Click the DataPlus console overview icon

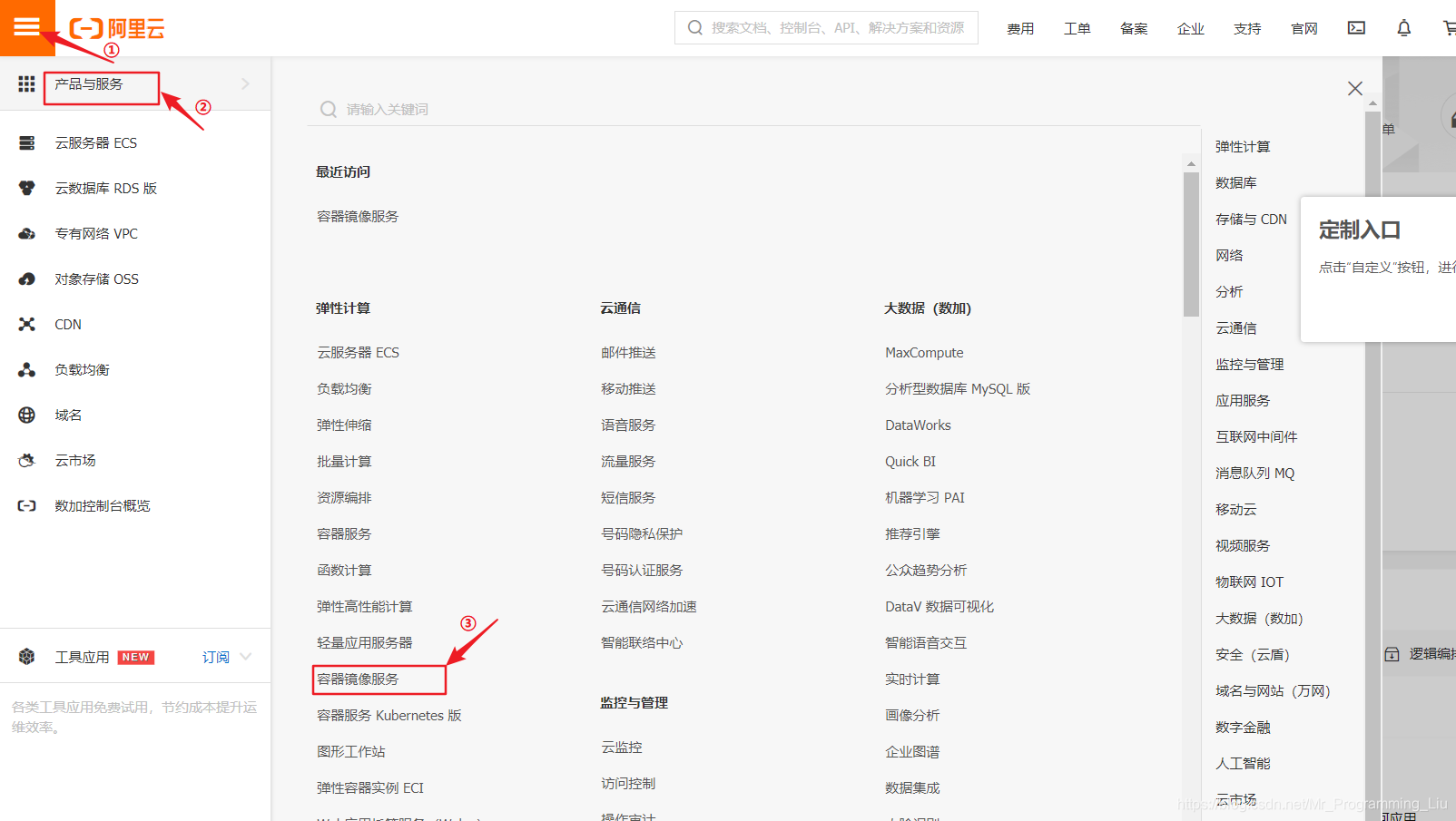pos(27,506)
